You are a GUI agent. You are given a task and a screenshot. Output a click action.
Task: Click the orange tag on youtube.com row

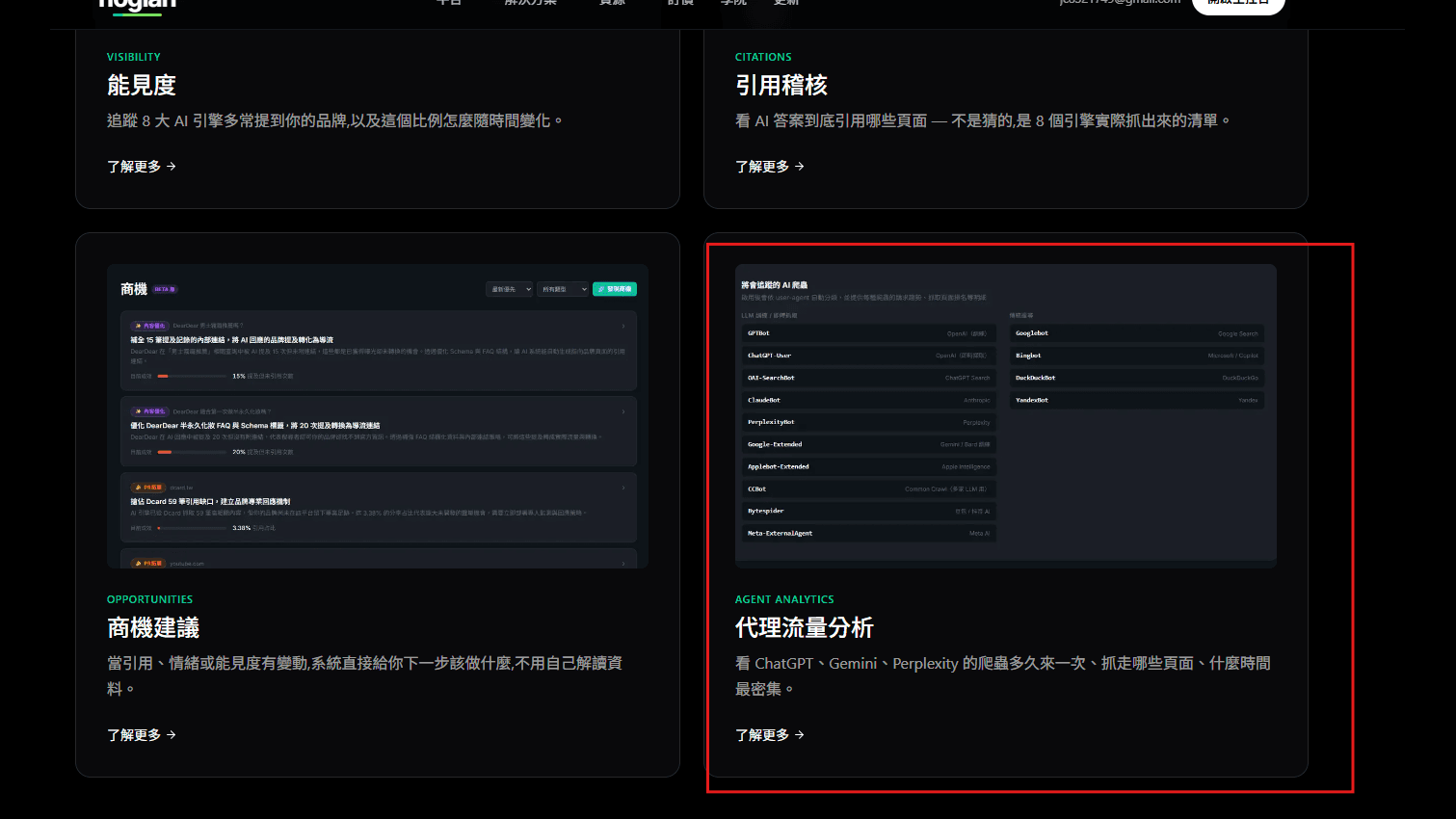point(148,564)
